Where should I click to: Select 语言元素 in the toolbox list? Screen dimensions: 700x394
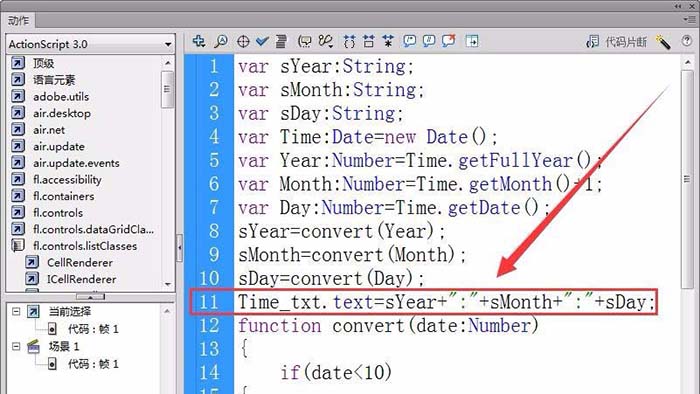click(54, 80)
